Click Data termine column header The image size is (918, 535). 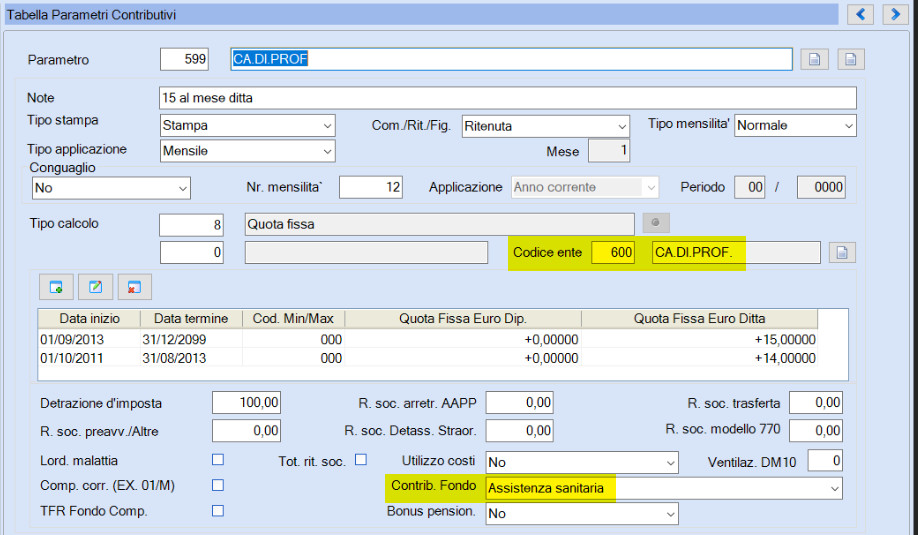pos(191,318)
